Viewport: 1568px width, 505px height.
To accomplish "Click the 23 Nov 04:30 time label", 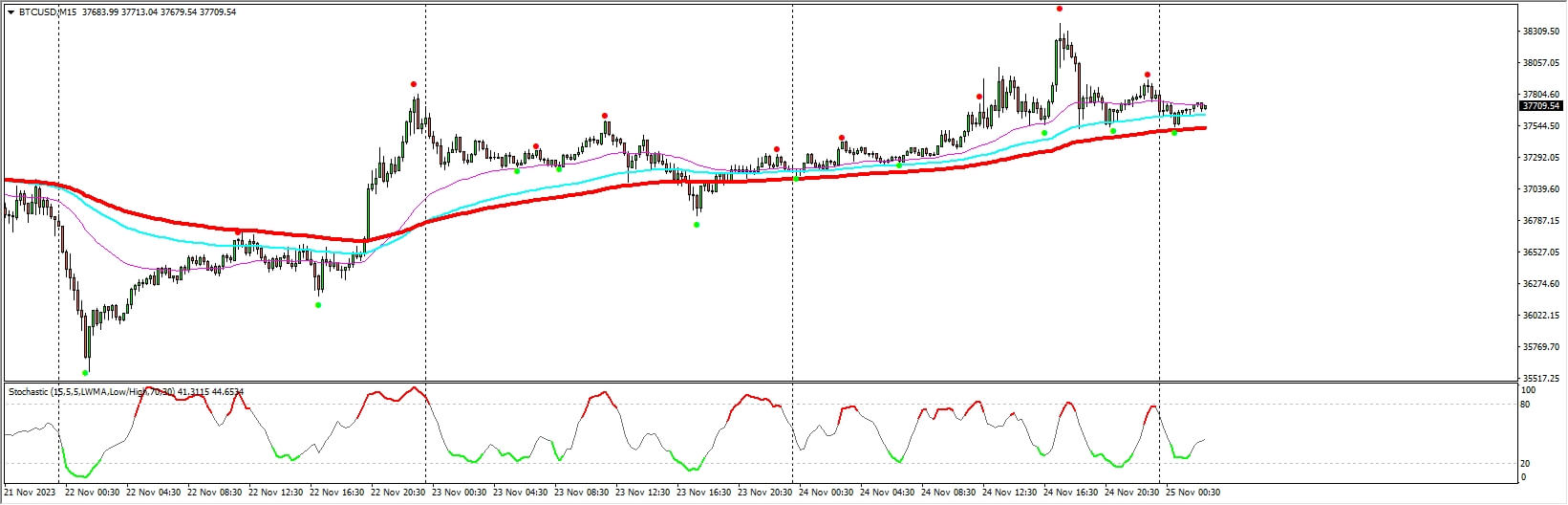I will (x=520, y=494).
